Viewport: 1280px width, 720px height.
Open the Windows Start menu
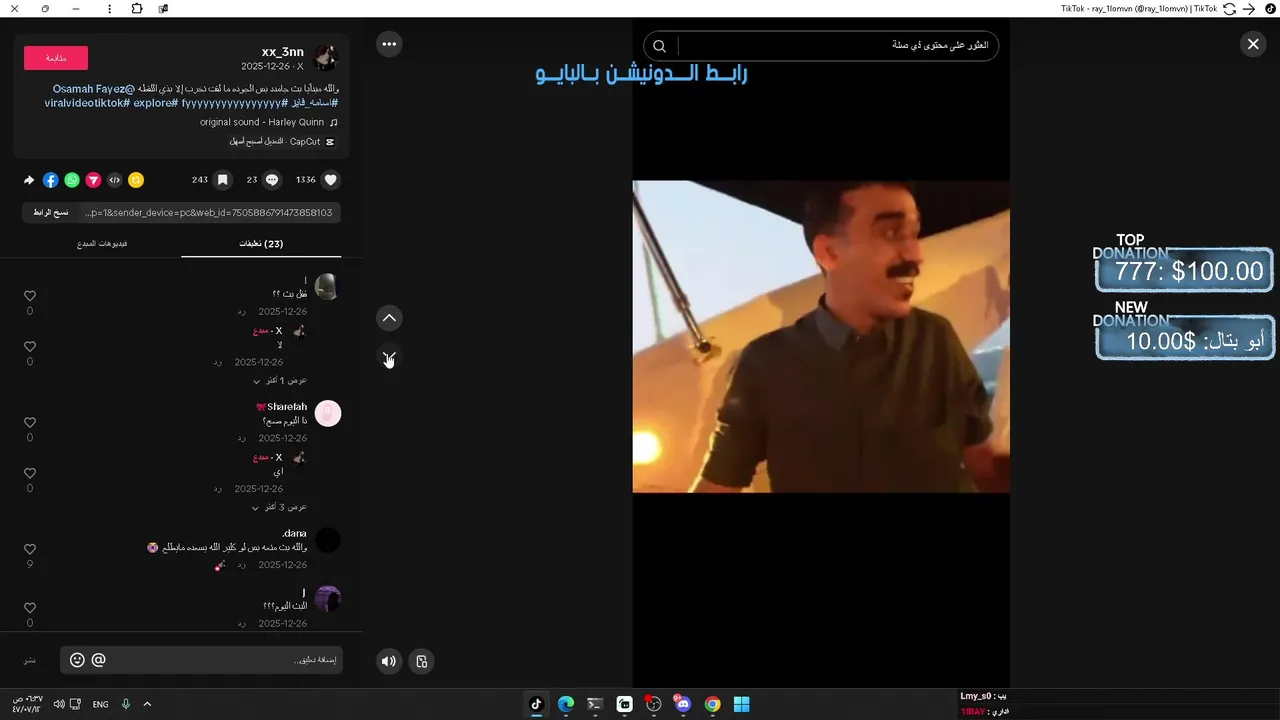[741, 704]
